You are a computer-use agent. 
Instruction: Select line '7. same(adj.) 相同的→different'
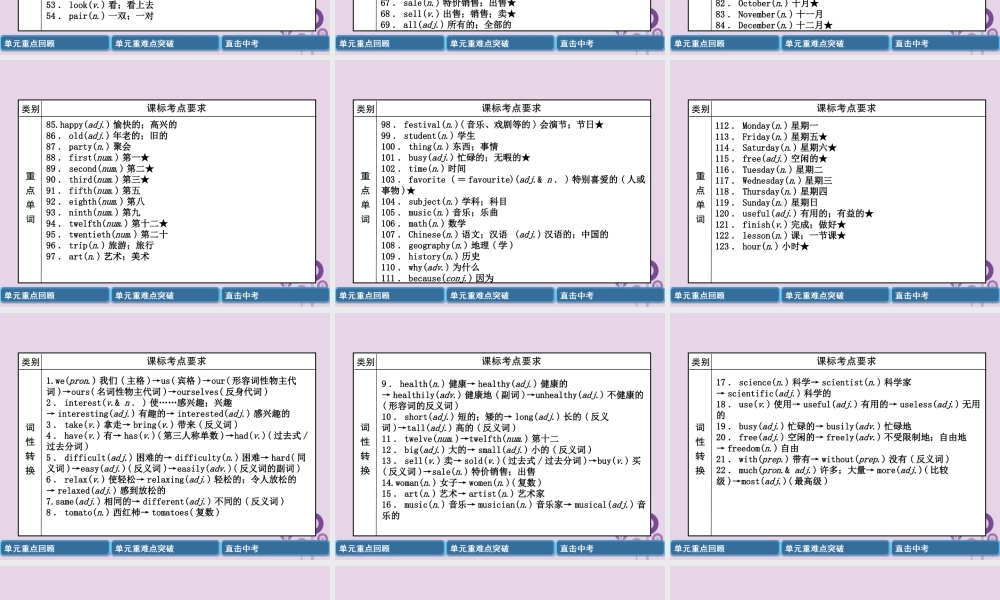165,502
